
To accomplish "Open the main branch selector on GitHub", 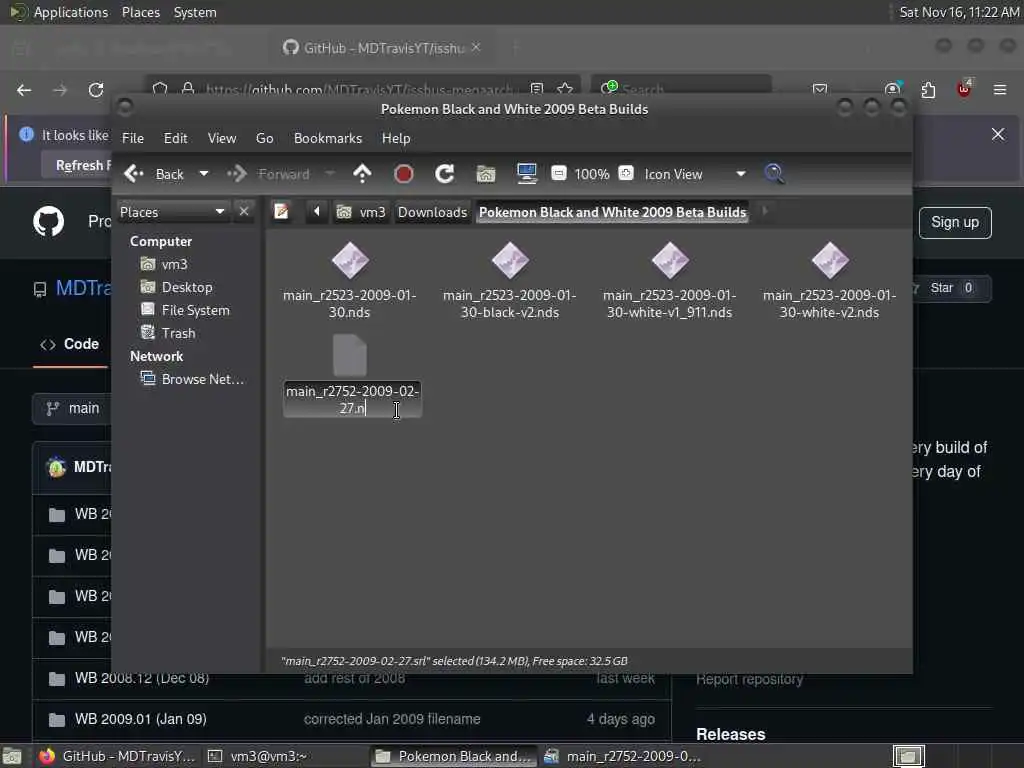I will click(72, 409).
